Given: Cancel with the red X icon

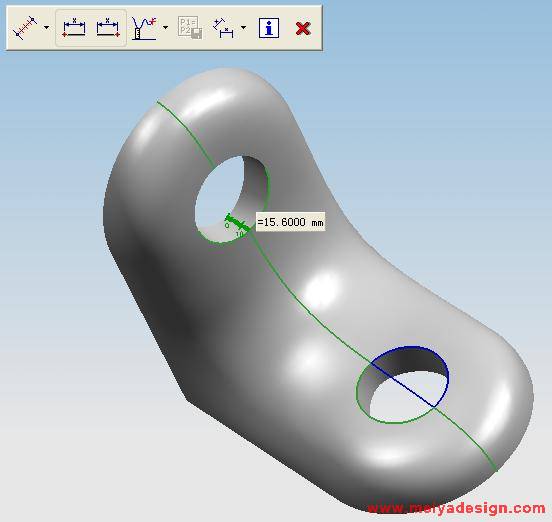Looking at the screenshot, I should [303, 28].
